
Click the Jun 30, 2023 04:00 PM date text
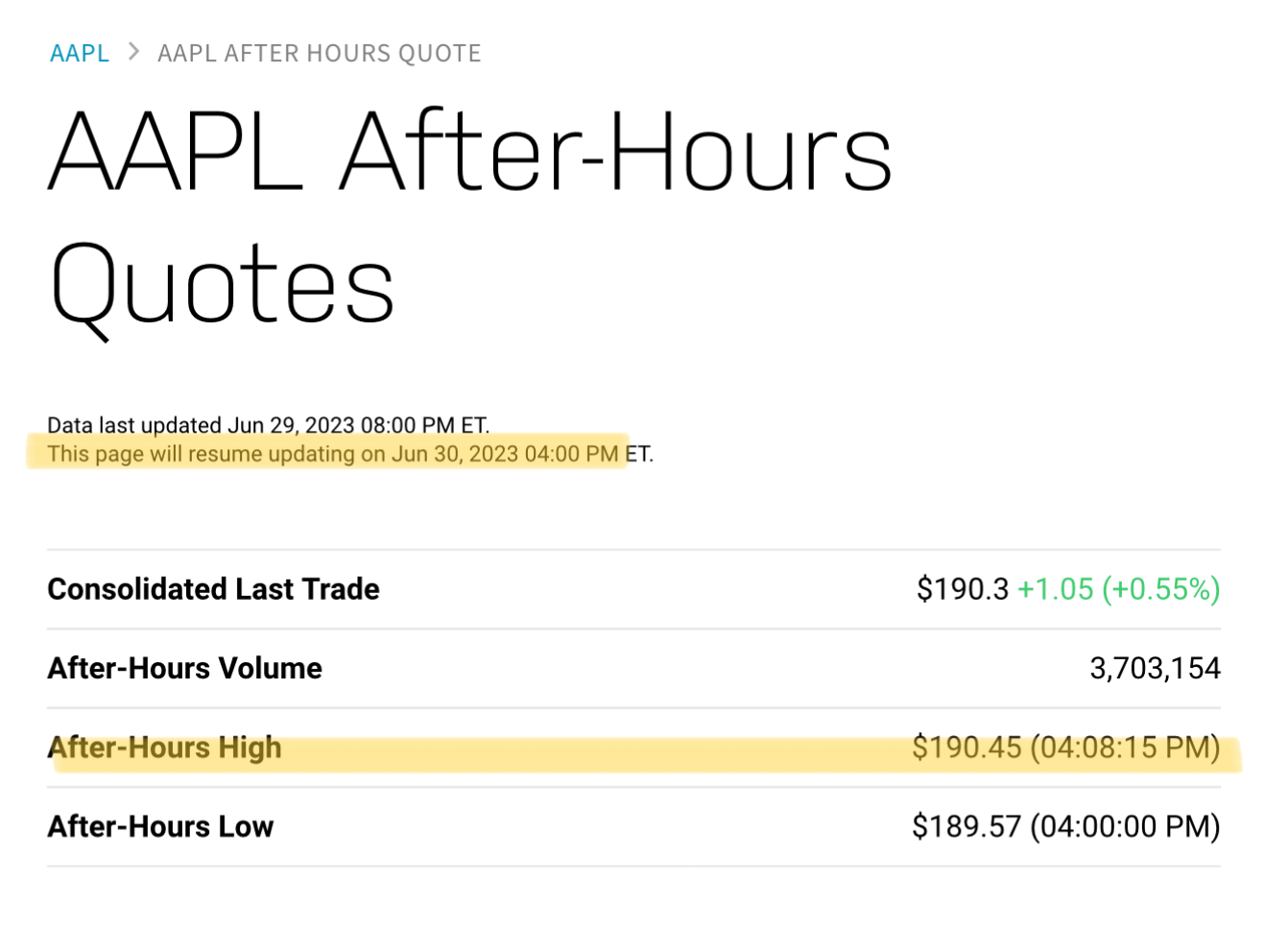pyautogui.click(x=505, y=454)
